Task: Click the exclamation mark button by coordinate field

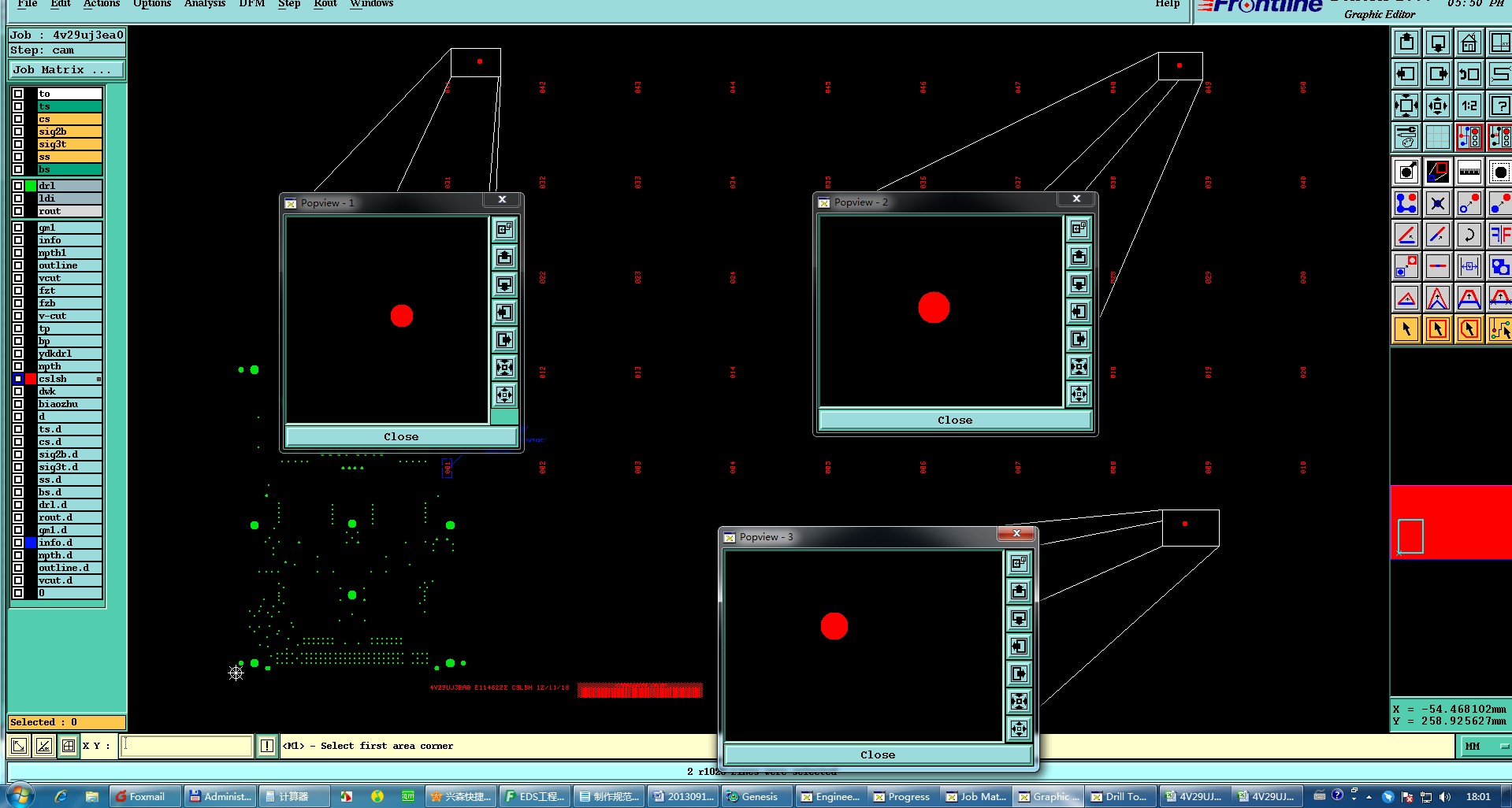Action: point(267,745)
